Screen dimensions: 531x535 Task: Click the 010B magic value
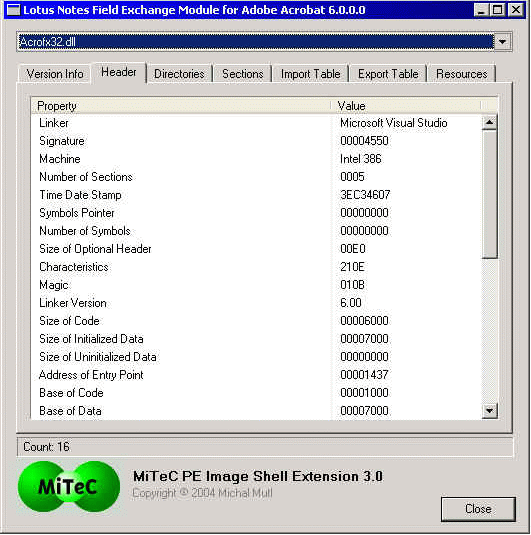click(352, 285)
